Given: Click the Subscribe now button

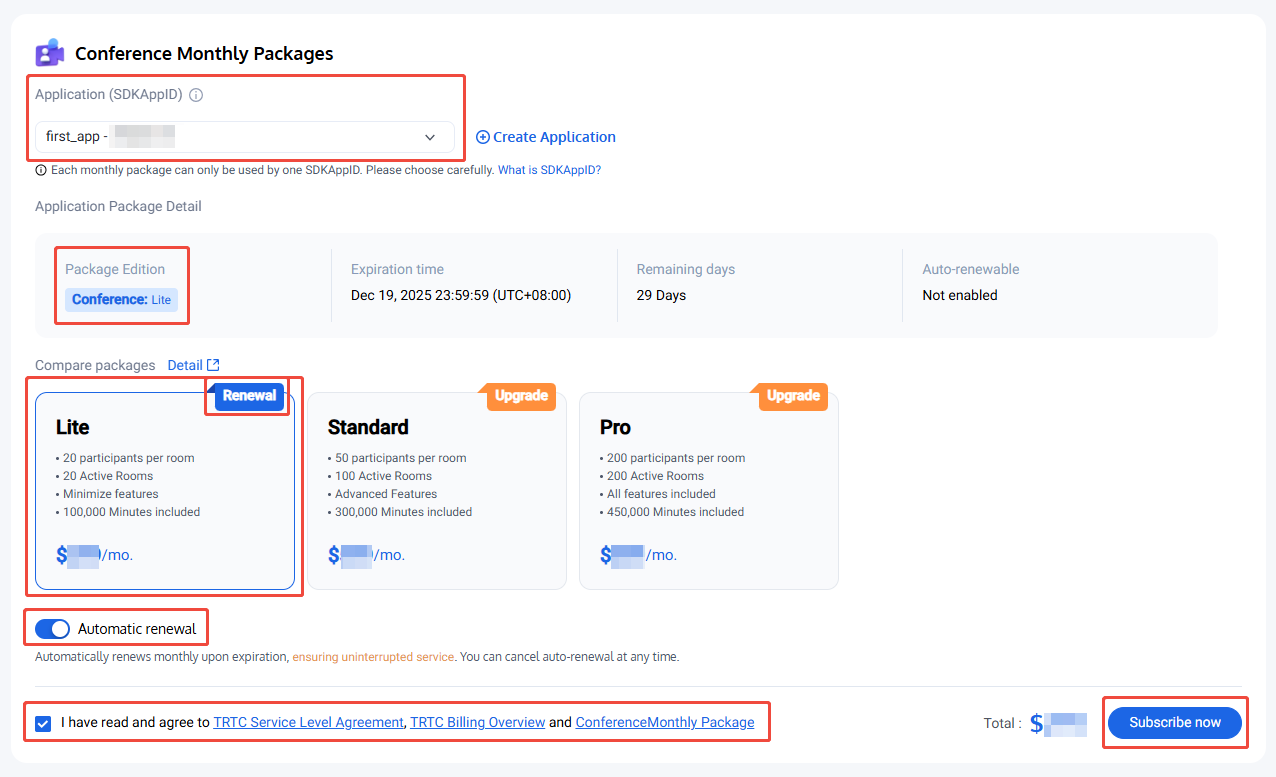Looking at the screenshot, I should [x=1174, y=722].
